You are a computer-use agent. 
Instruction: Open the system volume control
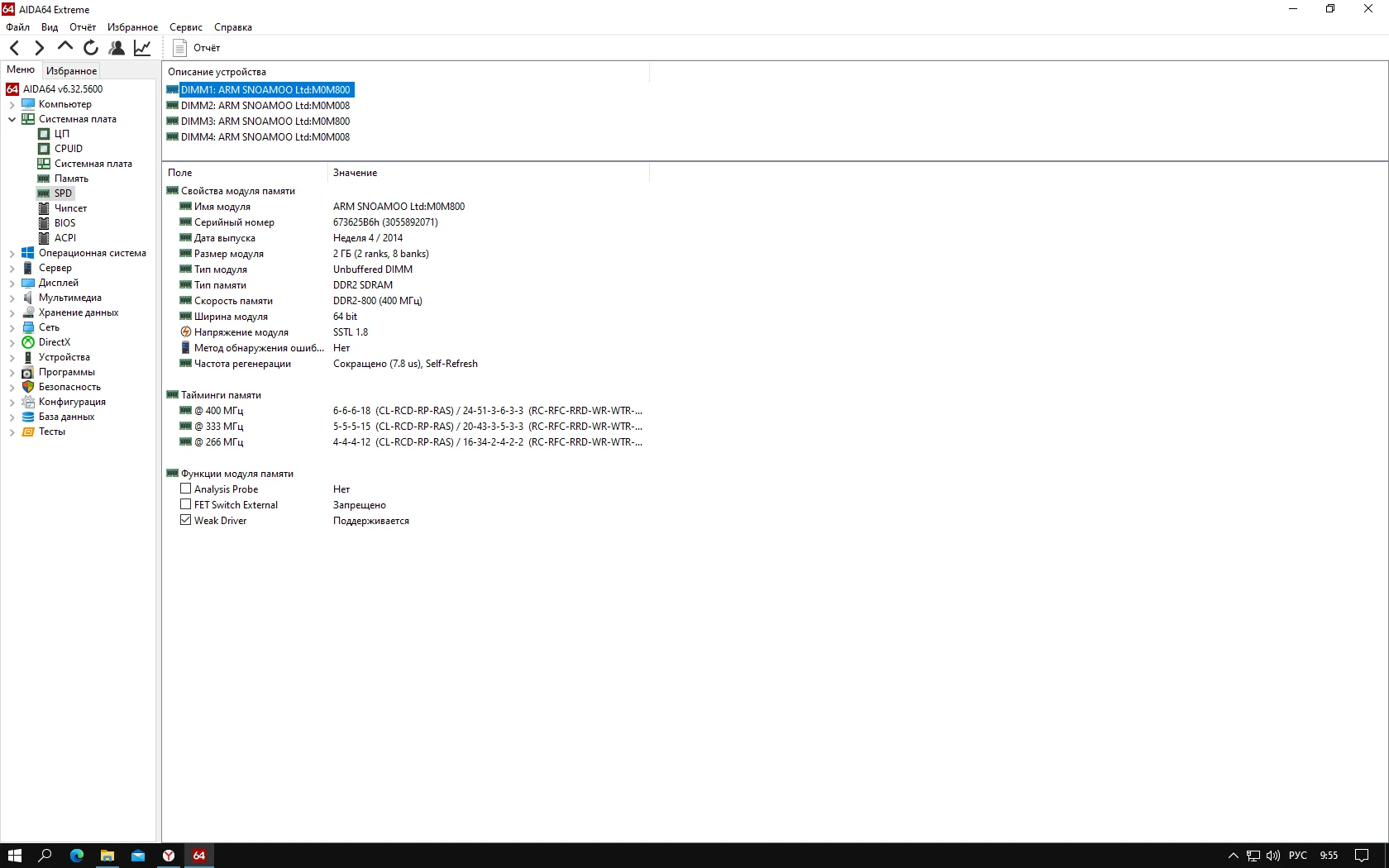click(x=1273, y=856)
